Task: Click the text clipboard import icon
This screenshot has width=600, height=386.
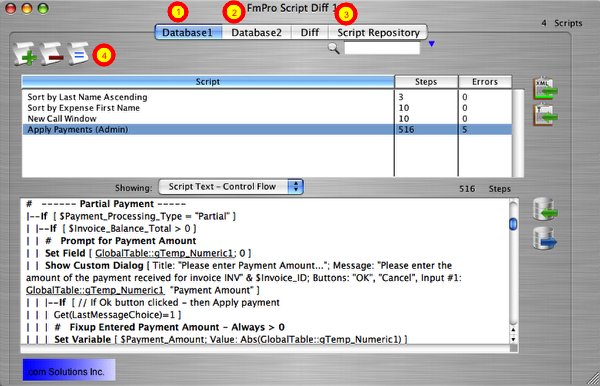Action: (x=545, y=114)
